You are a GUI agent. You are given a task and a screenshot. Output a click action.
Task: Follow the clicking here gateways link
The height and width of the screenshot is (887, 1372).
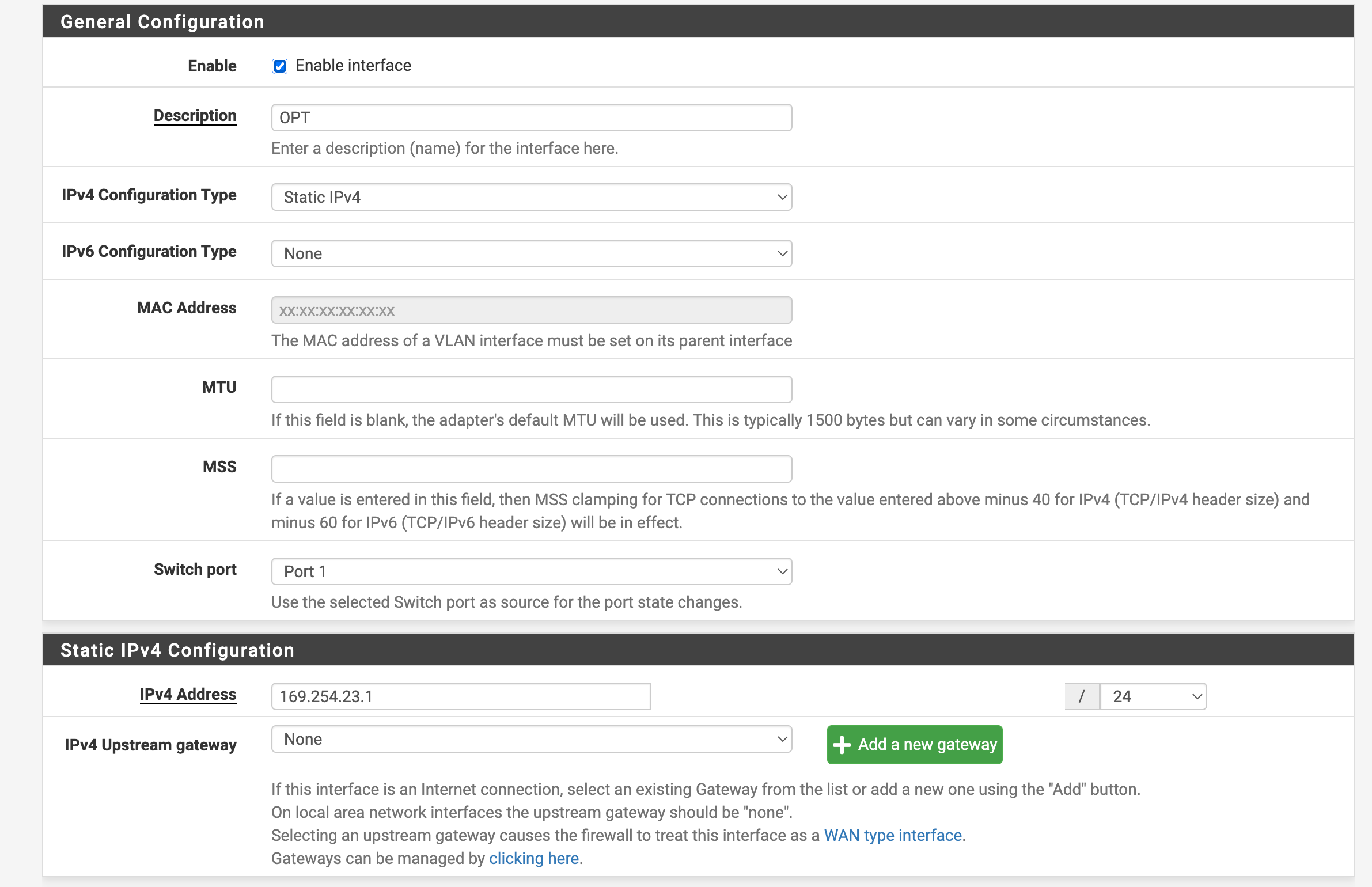[x=533, y=858]
